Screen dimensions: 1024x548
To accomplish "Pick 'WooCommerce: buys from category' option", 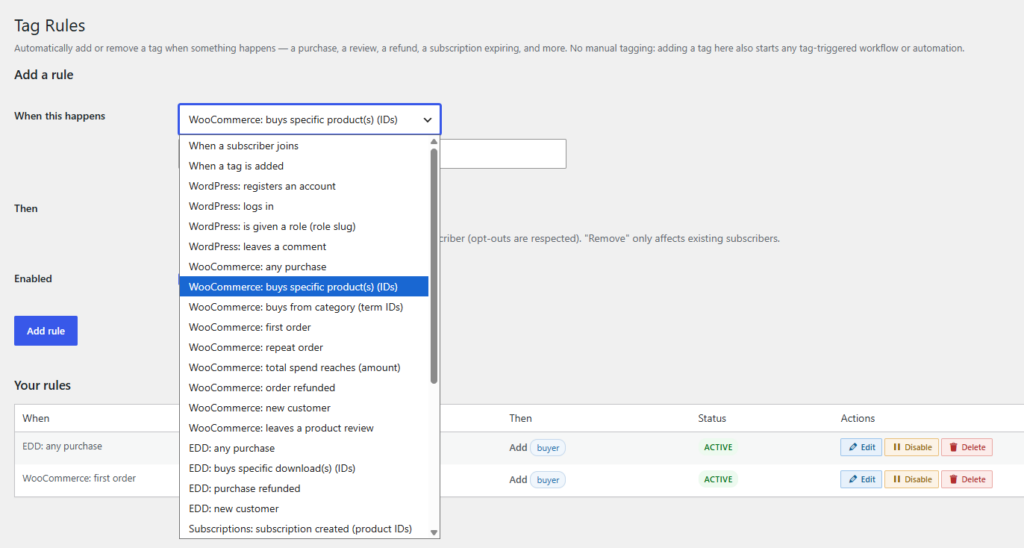I will tap(304, 307).
